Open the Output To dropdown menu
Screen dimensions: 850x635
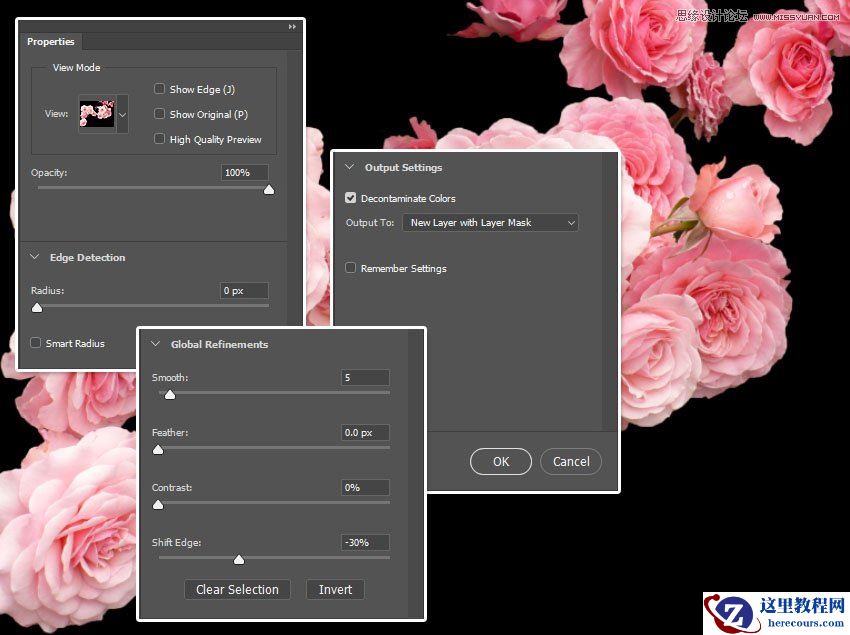tap(489, 223)
